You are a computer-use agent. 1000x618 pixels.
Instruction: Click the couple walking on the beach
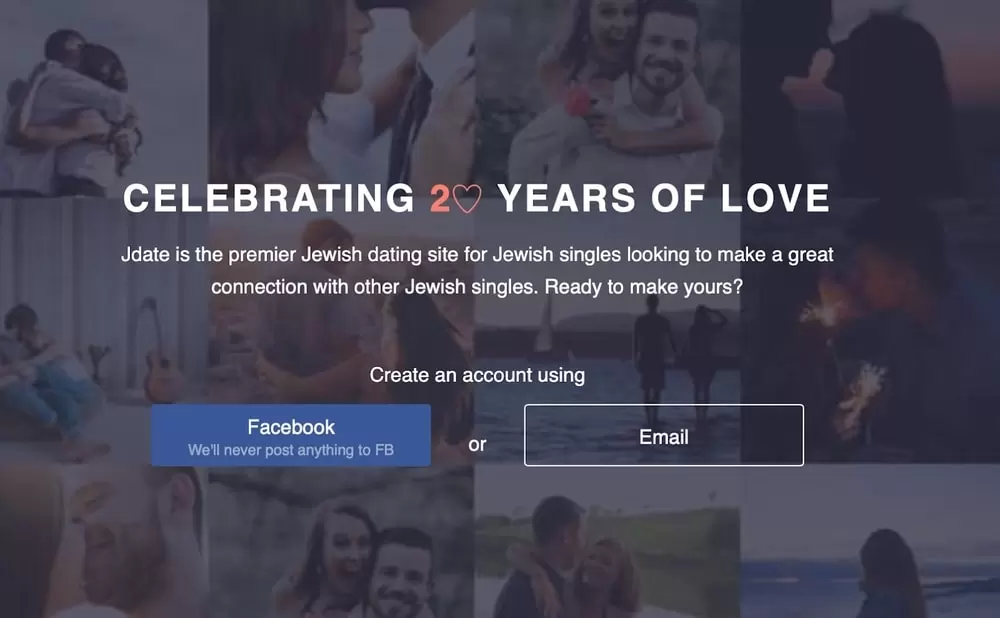pos(677,357)
